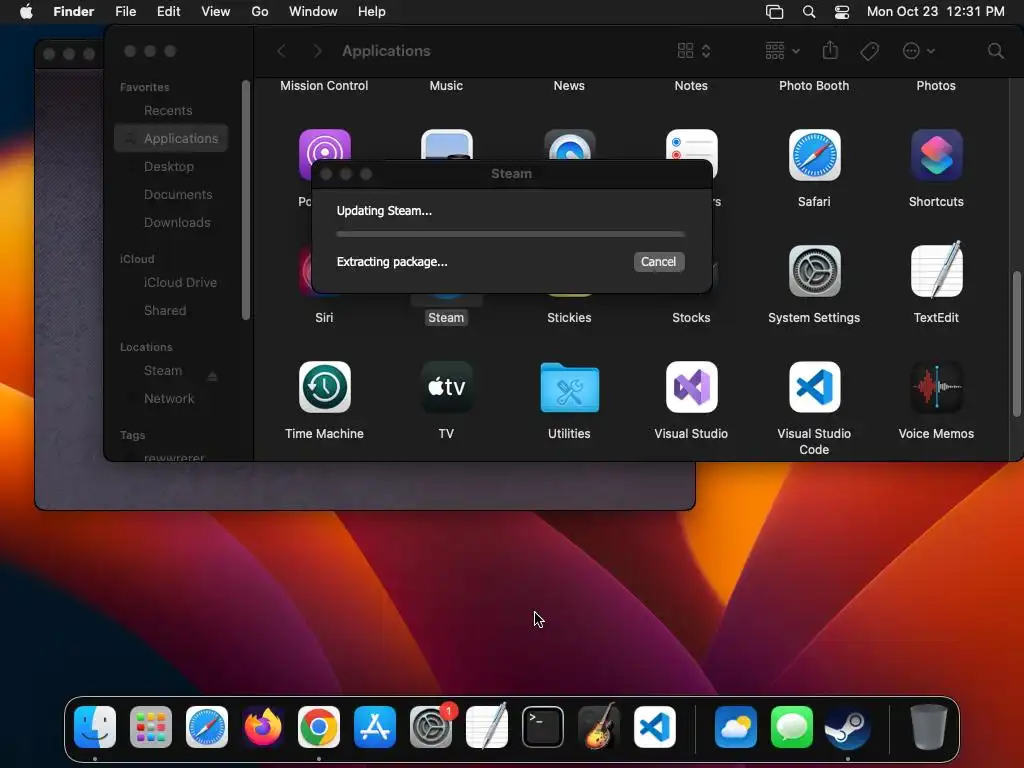Open the Edit menu
The height and width of the screenshot is (768, 1024).
[x=168, y=12]
